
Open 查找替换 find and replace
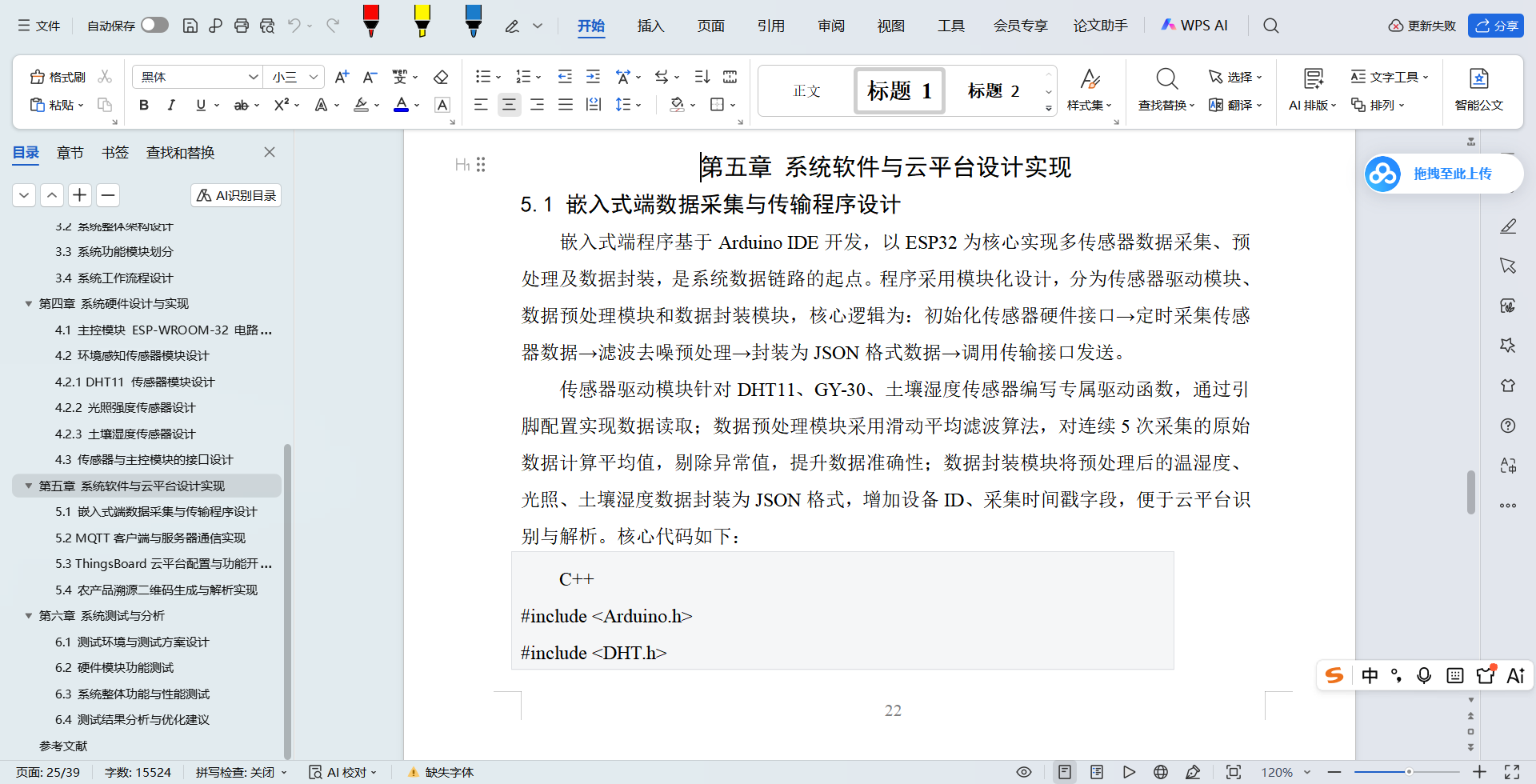(1166, 90)
